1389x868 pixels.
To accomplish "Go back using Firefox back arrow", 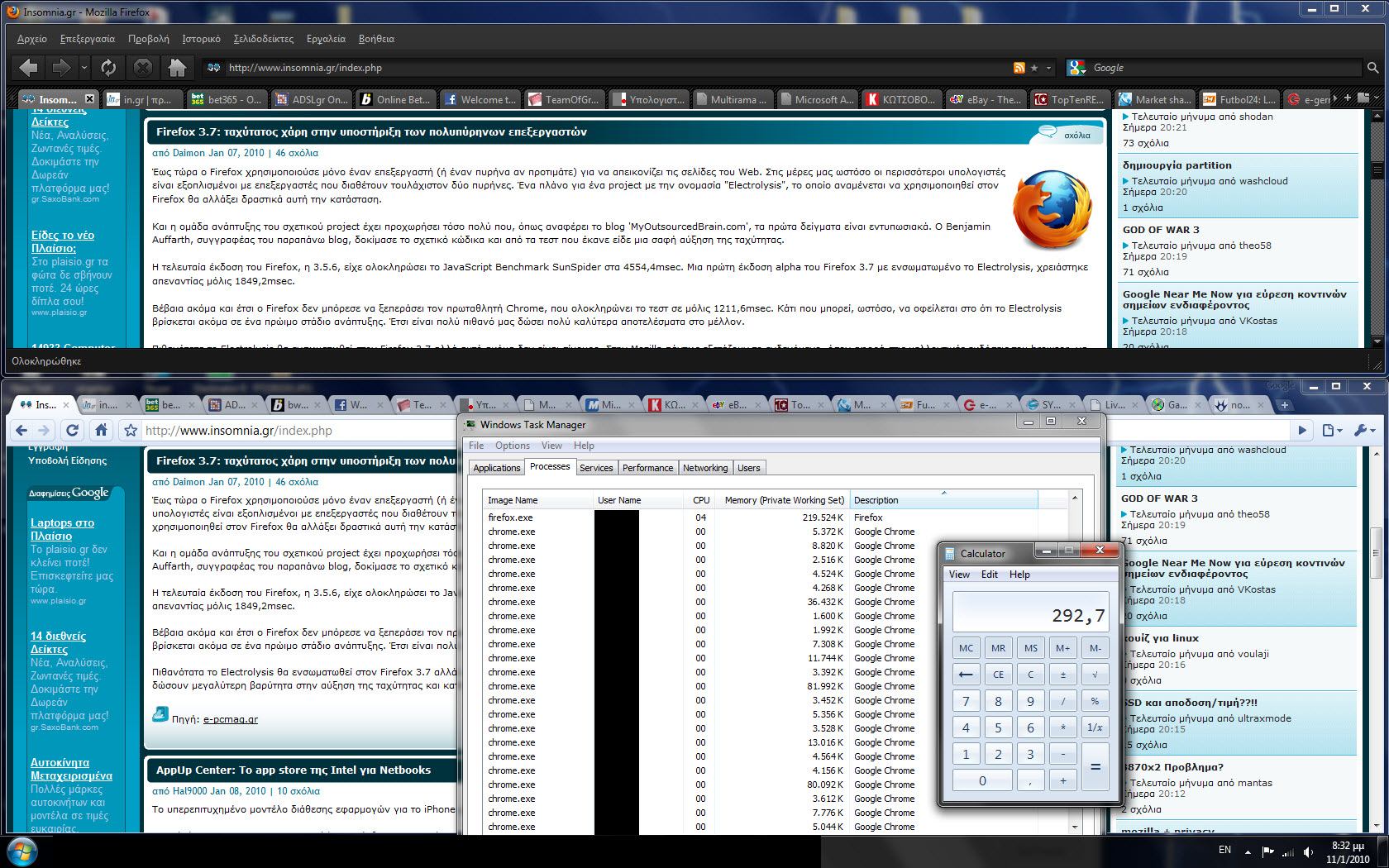I will 28,68.
